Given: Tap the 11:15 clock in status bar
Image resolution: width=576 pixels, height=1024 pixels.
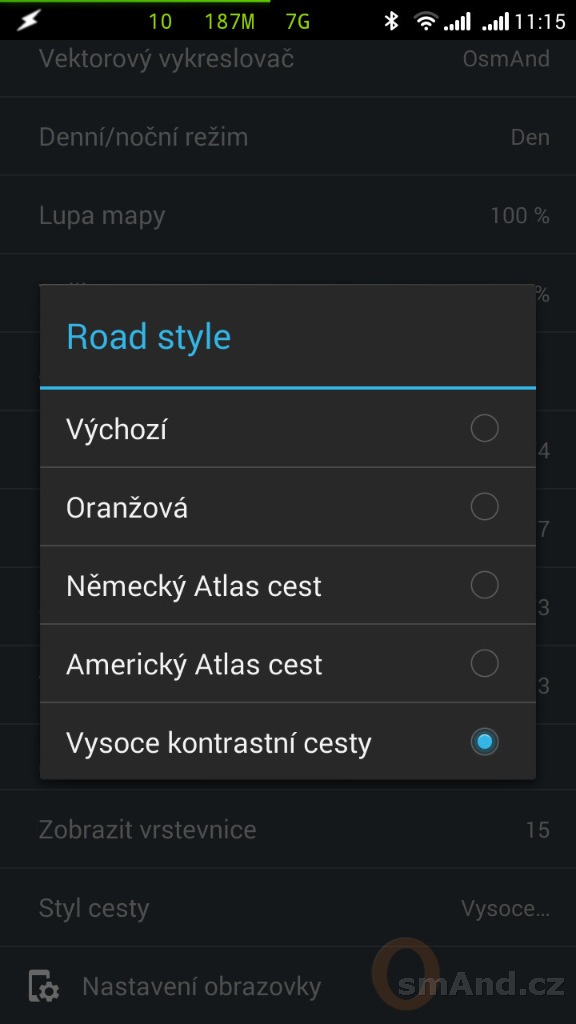Looking at the screenshot, I should click(539, 22).
